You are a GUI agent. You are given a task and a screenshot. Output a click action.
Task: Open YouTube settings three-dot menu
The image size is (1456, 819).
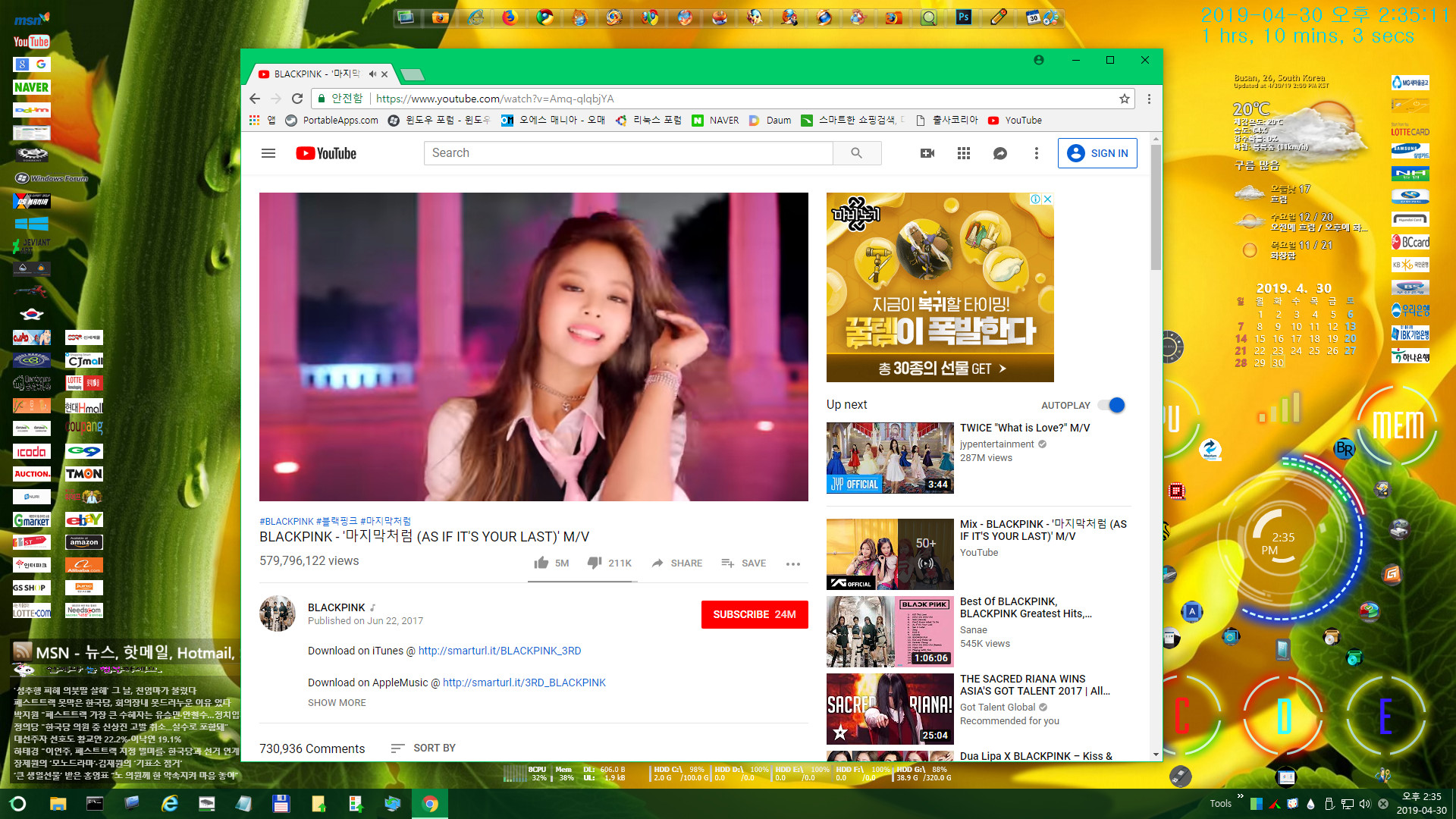[1037, 153]
